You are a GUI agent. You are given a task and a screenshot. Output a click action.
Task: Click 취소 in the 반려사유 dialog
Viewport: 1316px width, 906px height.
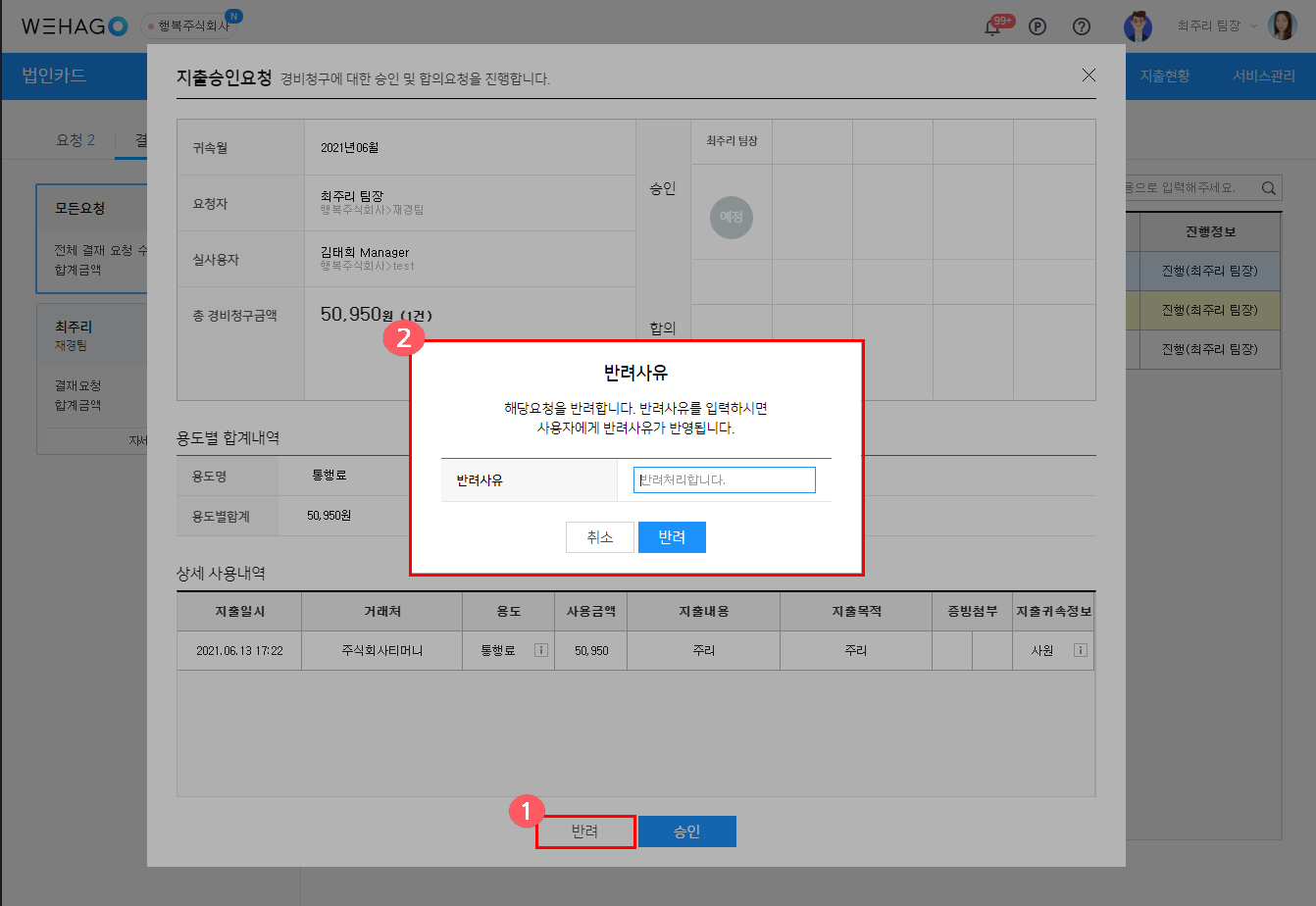[599, 537]
